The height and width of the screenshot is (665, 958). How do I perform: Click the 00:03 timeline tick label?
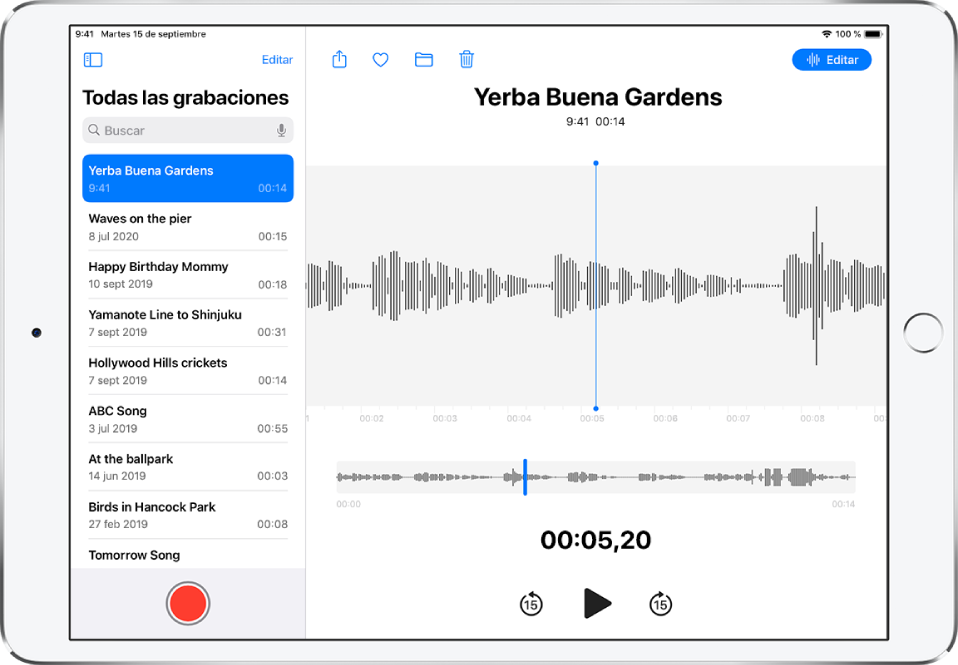point(445,419)
